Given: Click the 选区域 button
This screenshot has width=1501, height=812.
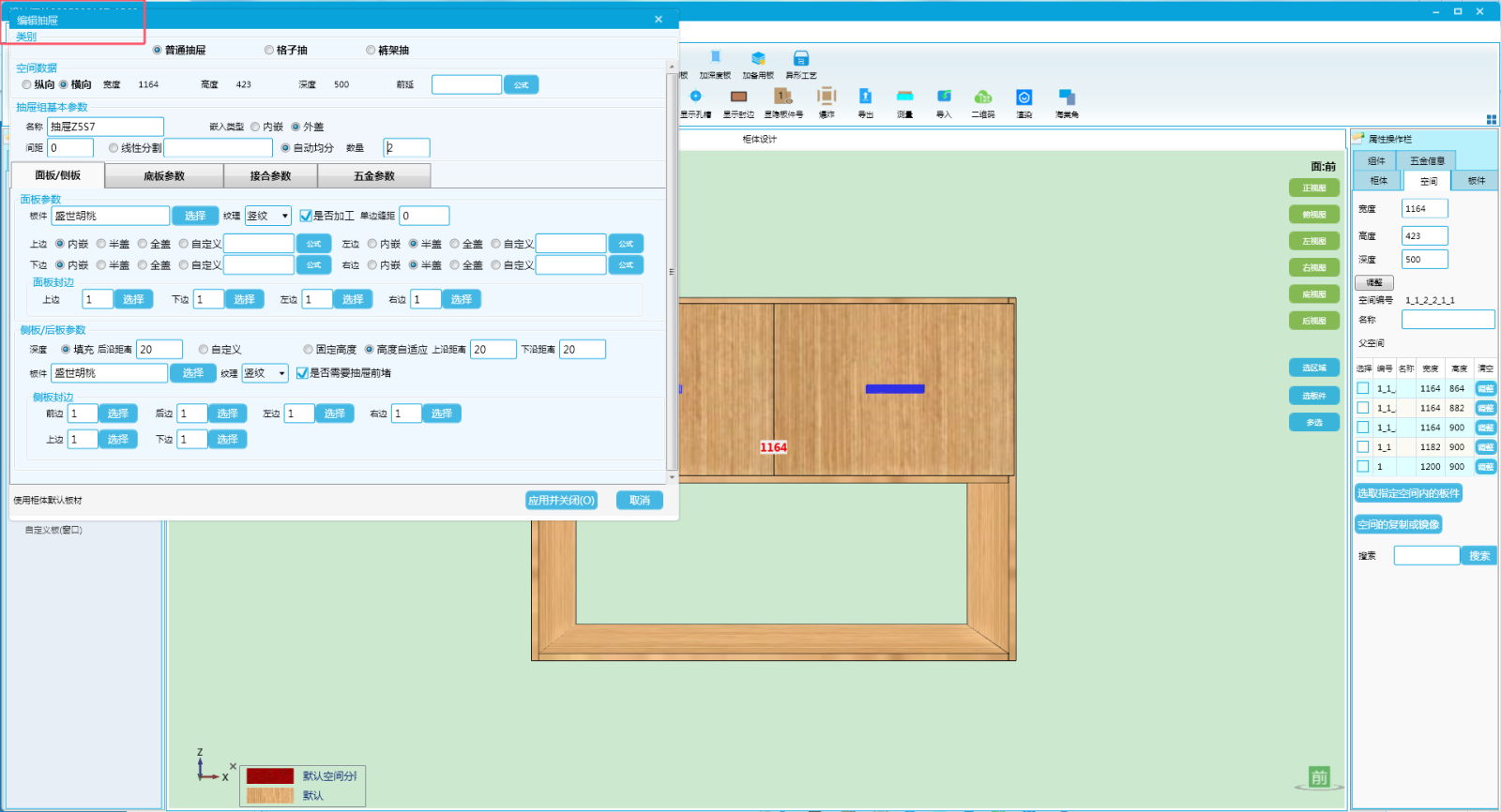Looking at the screenshot, I should click(1314, 368).
